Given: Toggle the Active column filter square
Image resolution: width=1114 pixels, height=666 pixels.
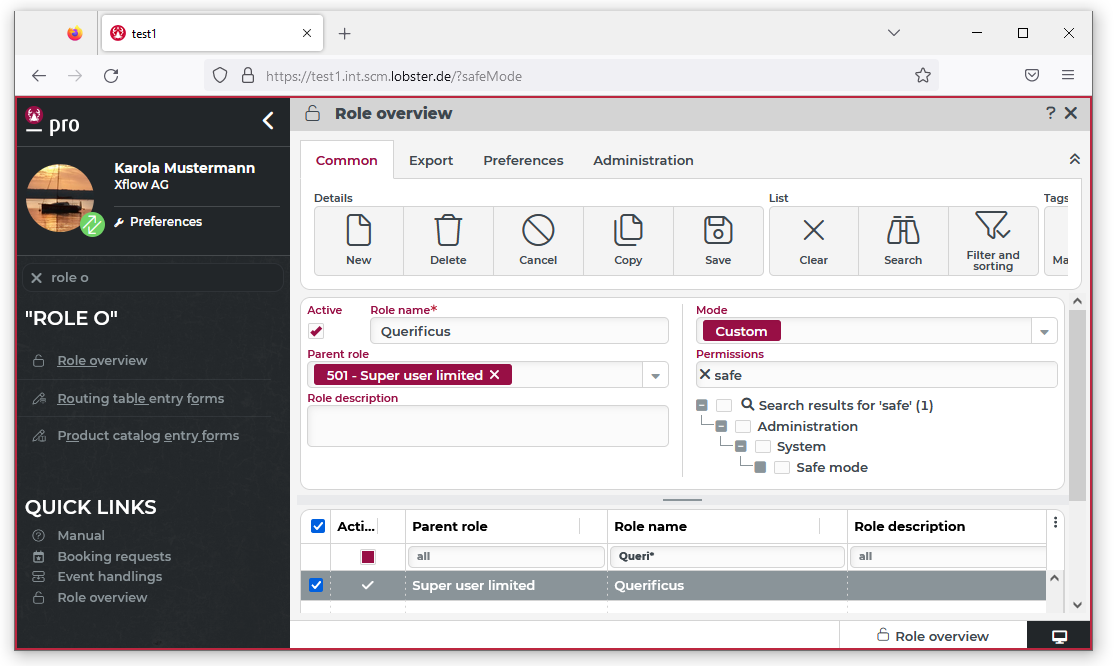Looking at the screenshot, I should click(x=367, y=557).
